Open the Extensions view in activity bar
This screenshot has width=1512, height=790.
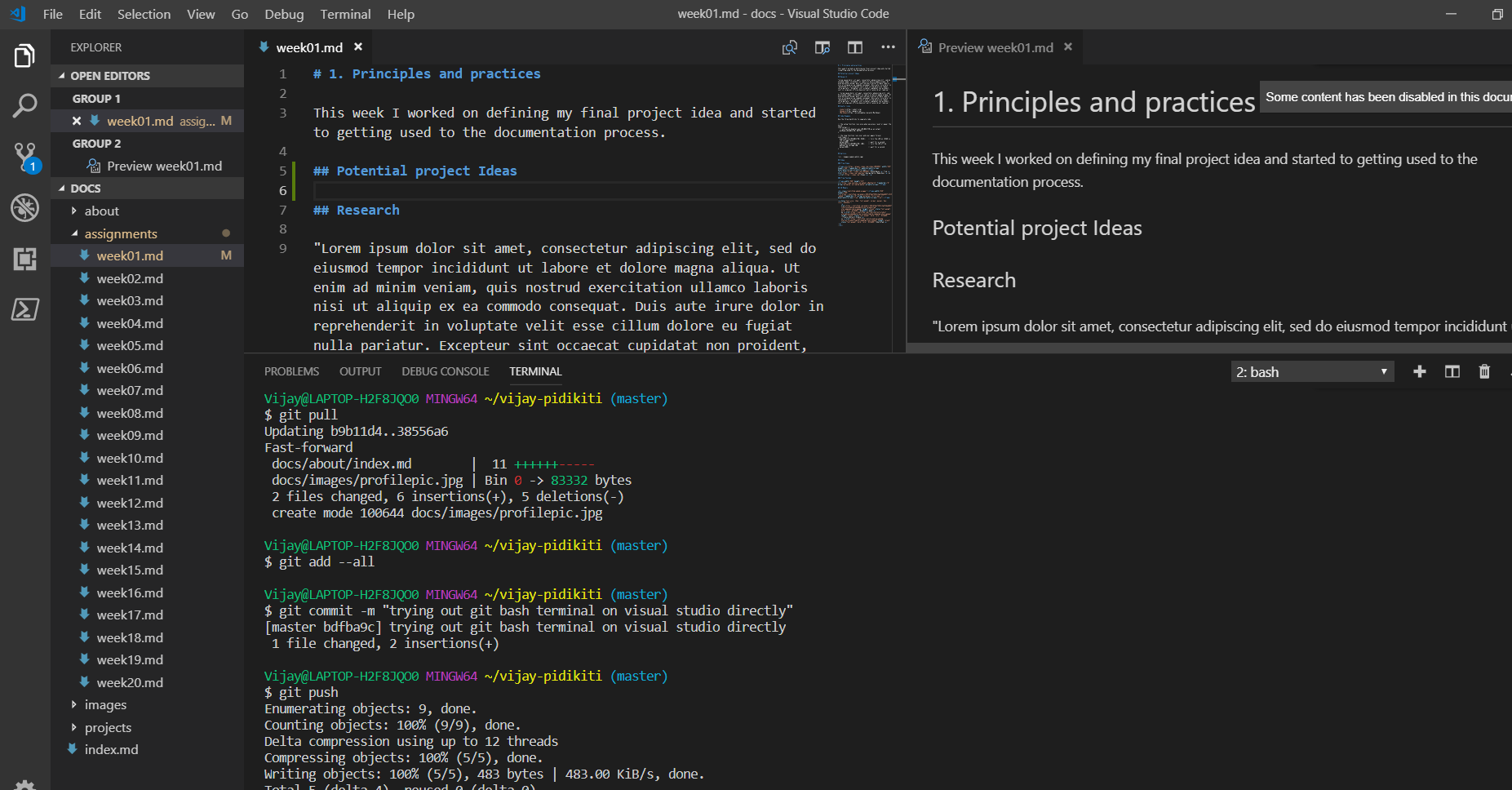(x=24, y=259)
